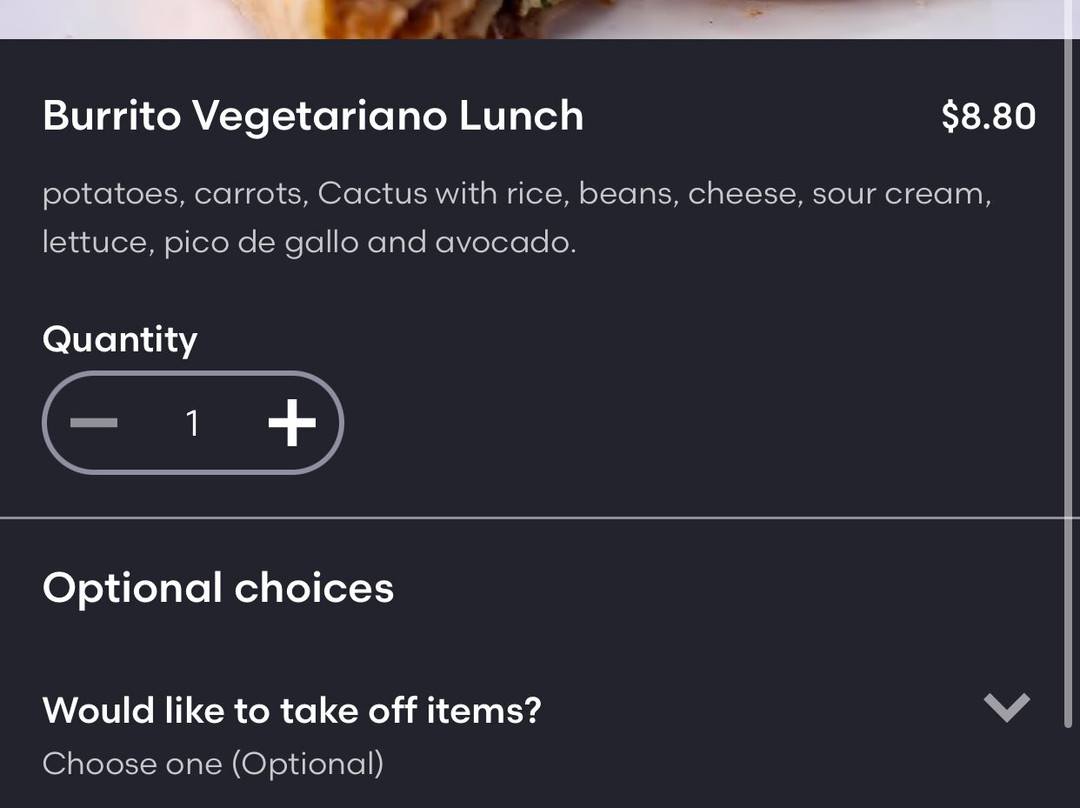
Task: Click the Optional choices heading
Action: click(x=217, y=587)
